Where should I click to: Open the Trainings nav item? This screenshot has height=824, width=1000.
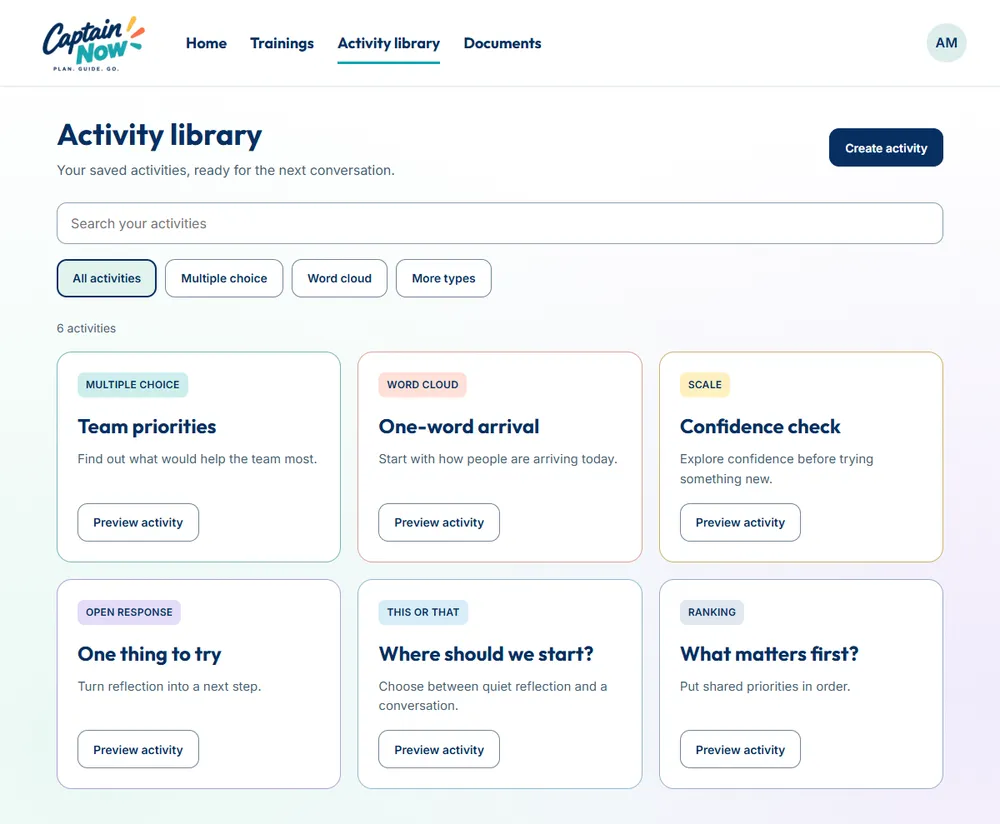click(x=282, y=43)
